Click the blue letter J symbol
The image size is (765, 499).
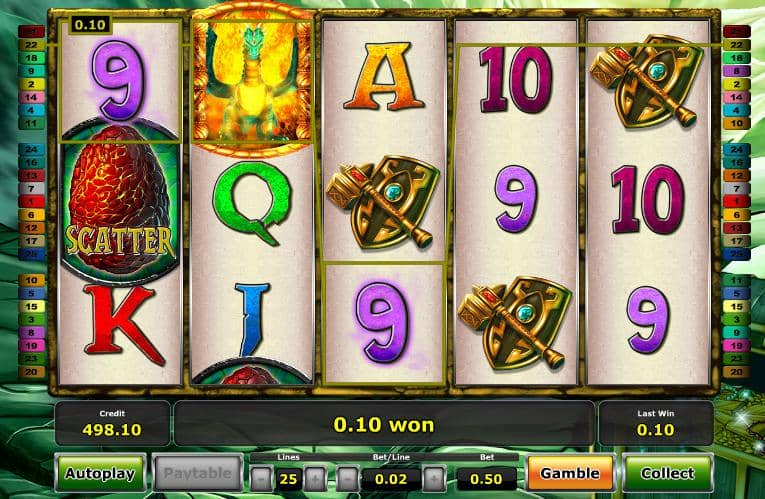(x=253, y=320)
